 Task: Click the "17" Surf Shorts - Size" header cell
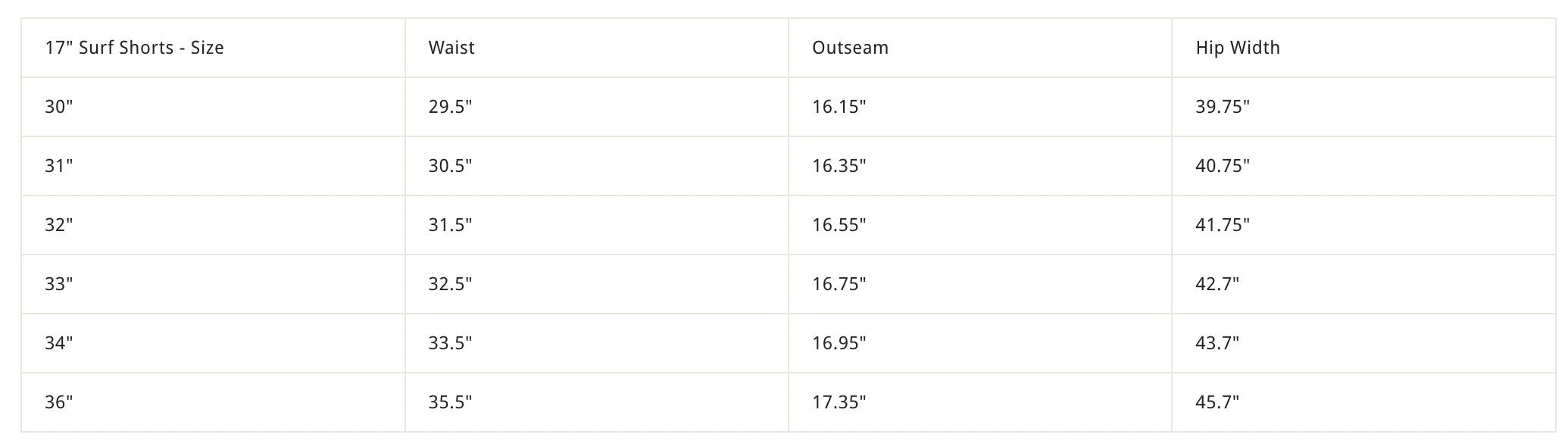[134, 48]
